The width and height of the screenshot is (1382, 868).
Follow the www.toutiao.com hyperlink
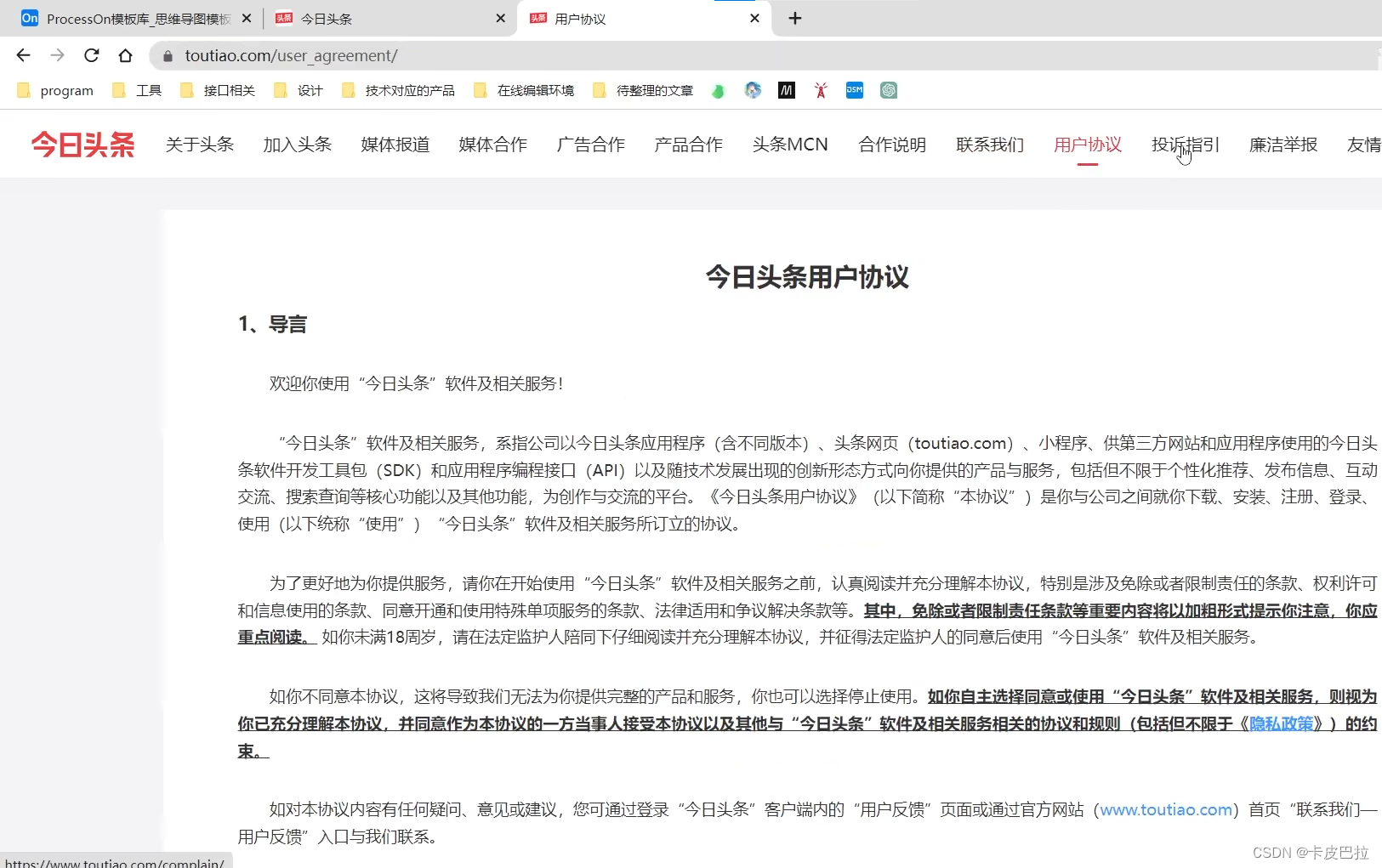coord(1166,810)
